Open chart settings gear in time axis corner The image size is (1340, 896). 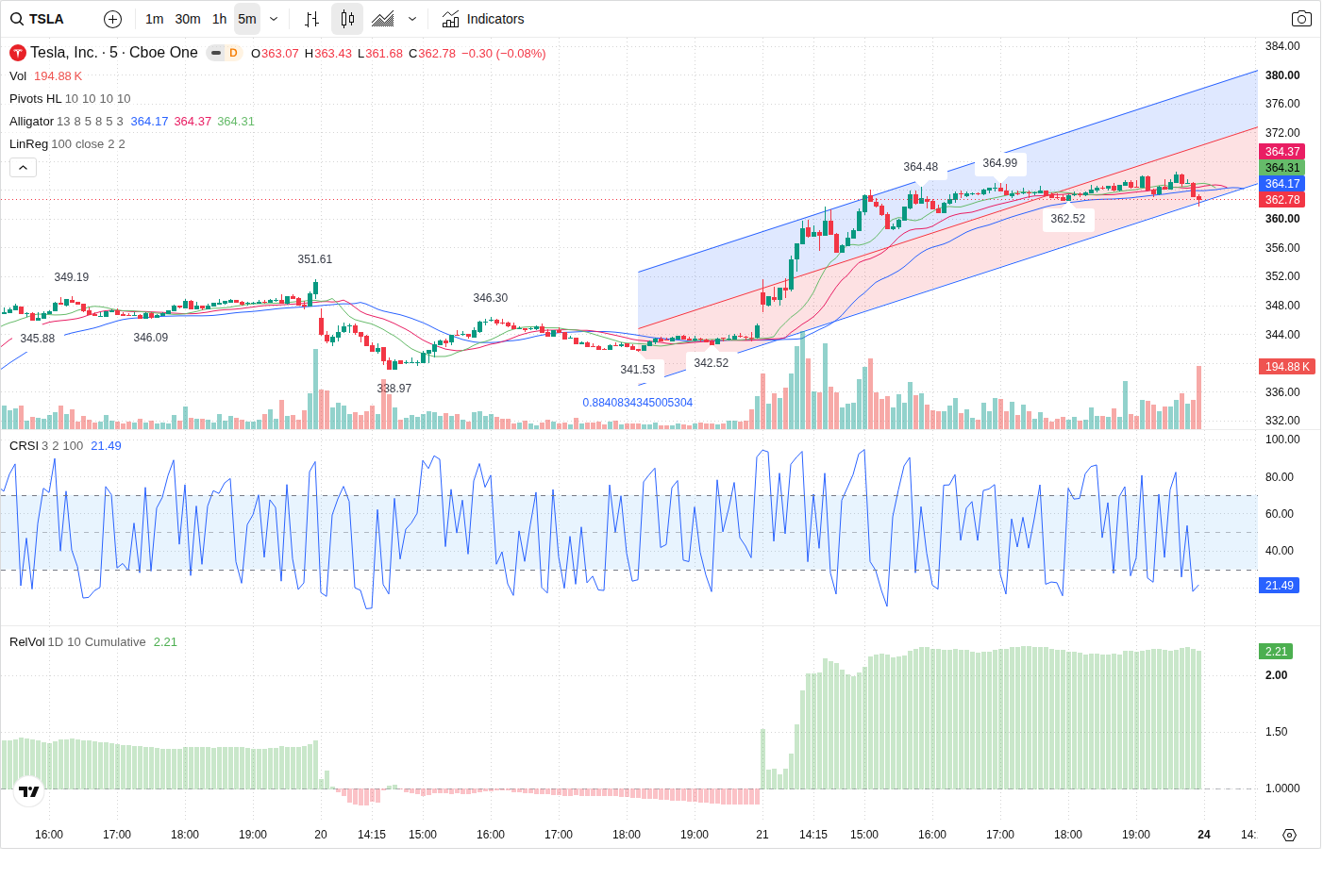(x=1290, y=835)
